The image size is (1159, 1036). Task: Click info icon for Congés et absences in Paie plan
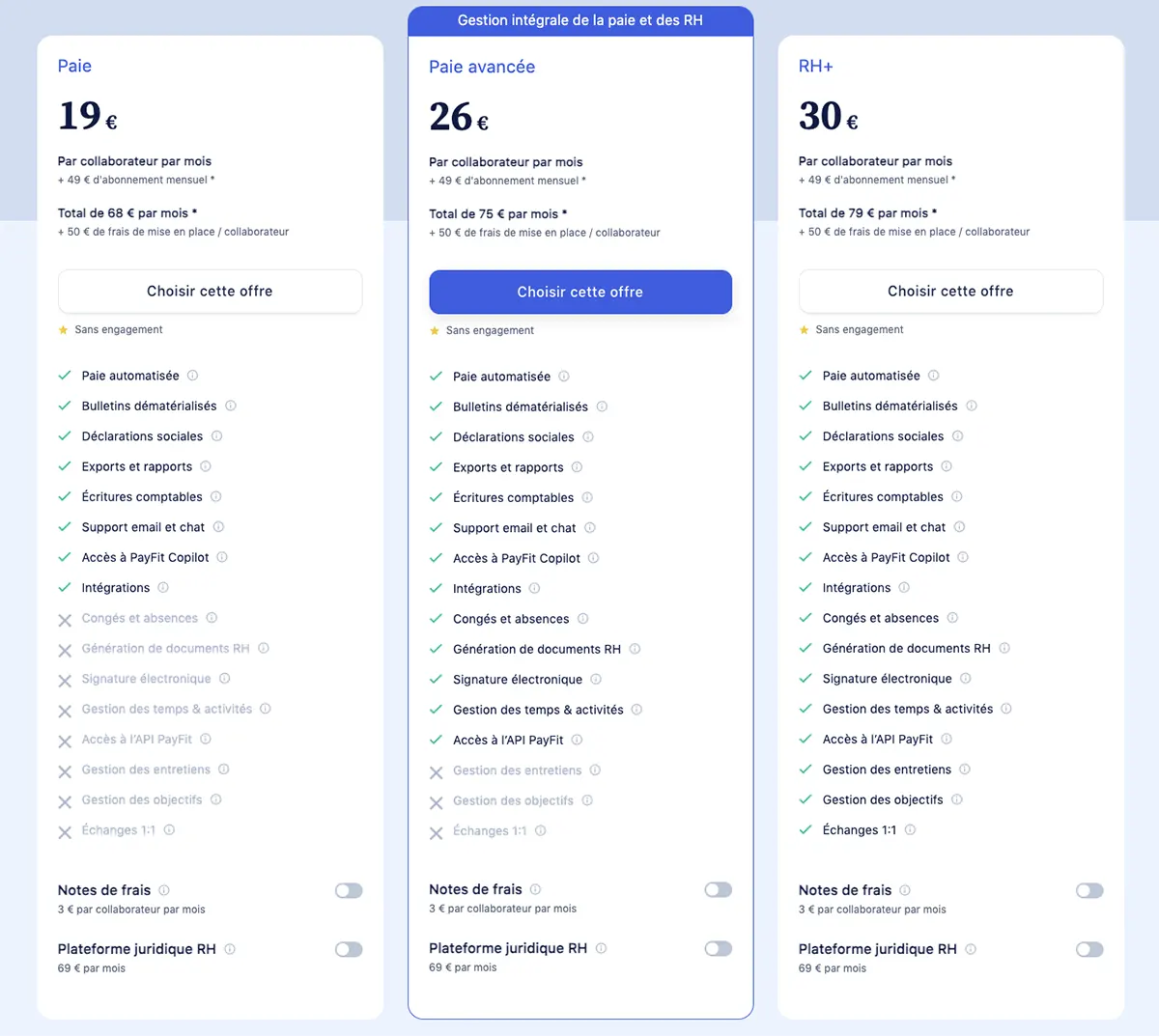212,618
